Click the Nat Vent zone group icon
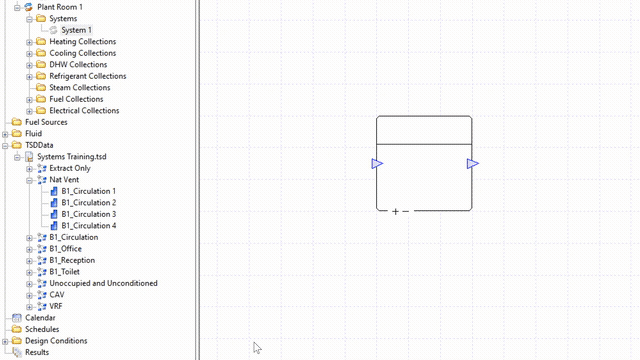This screenshot has height=360, width=640. [x=42, y=180]
